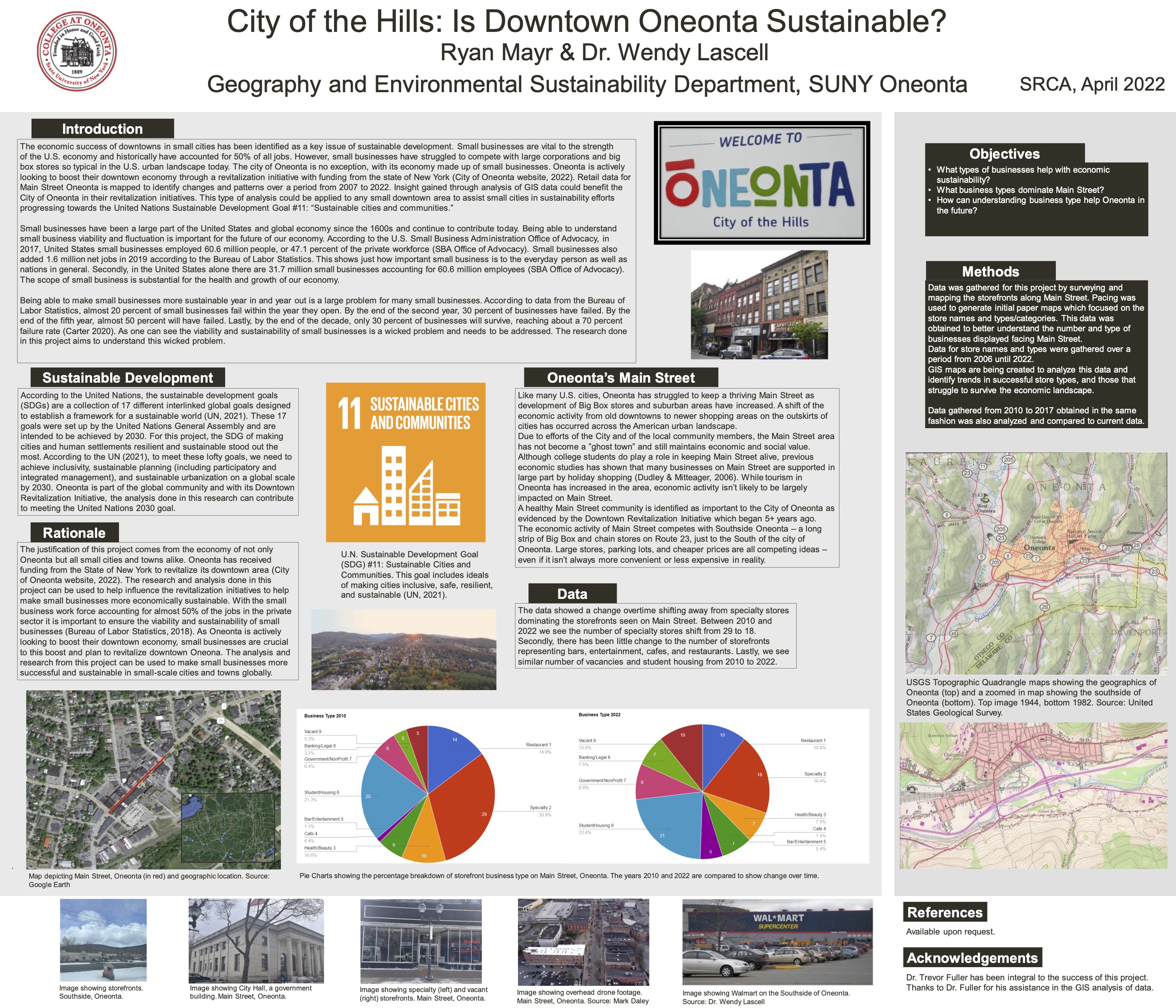The image size is (1176, 1008).
Task: Open the 'Welcome to Oneonta' sign image
Action: pos(762,183)
